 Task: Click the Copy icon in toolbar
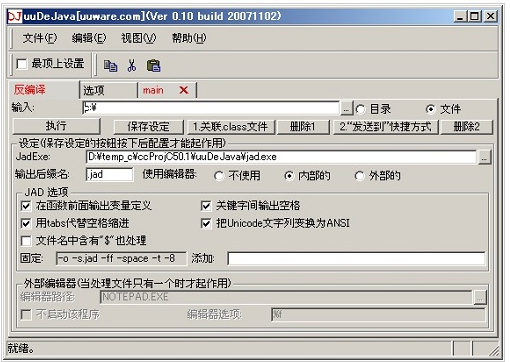pos(110,66)
